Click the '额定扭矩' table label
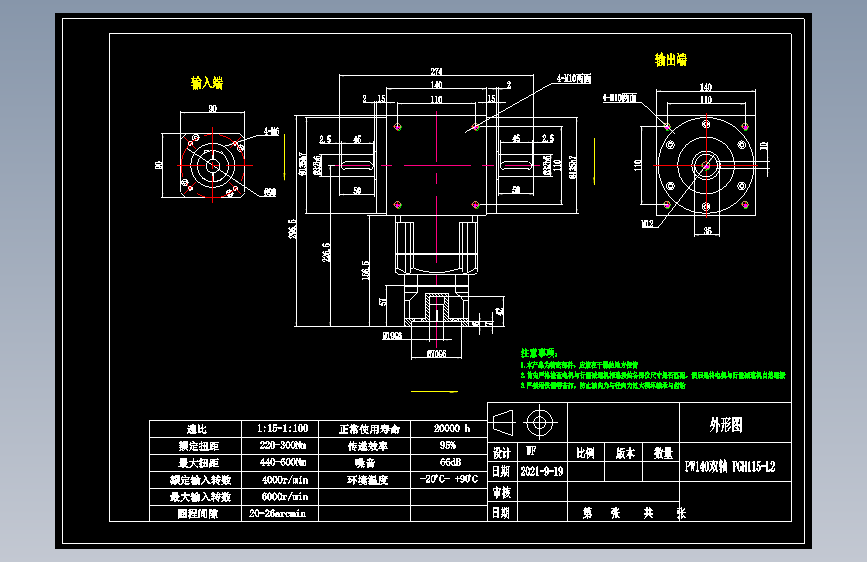Image resolution: width=867 pixels, height=562 pixels. coord(199,446)
